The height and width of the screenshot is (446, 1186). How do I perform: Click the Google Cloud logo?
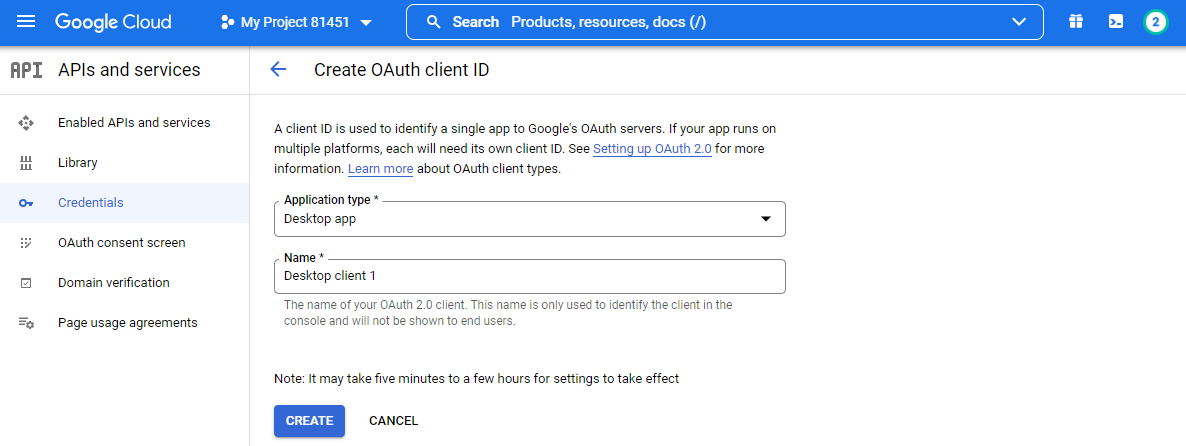point(113,22)
